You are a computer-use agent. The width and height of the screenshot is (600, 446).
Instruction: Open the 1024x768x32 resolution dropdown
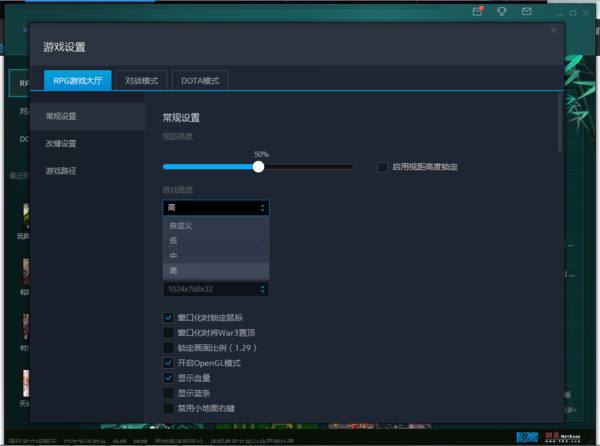[x=215, y=289]
